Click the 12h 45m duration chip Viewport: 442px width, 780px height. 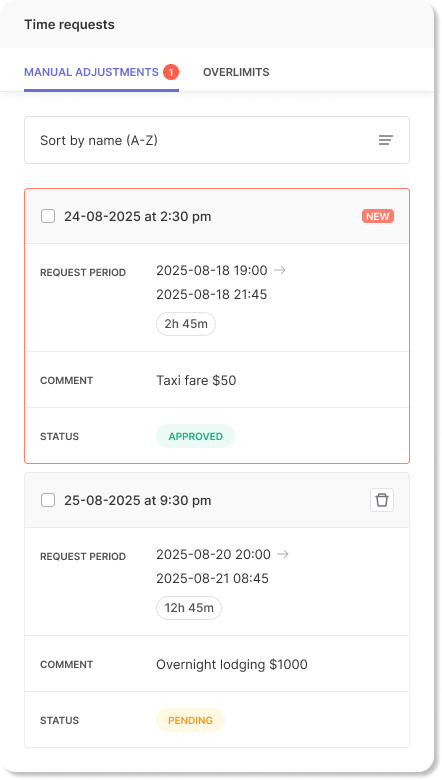click(x=189, y=608)
